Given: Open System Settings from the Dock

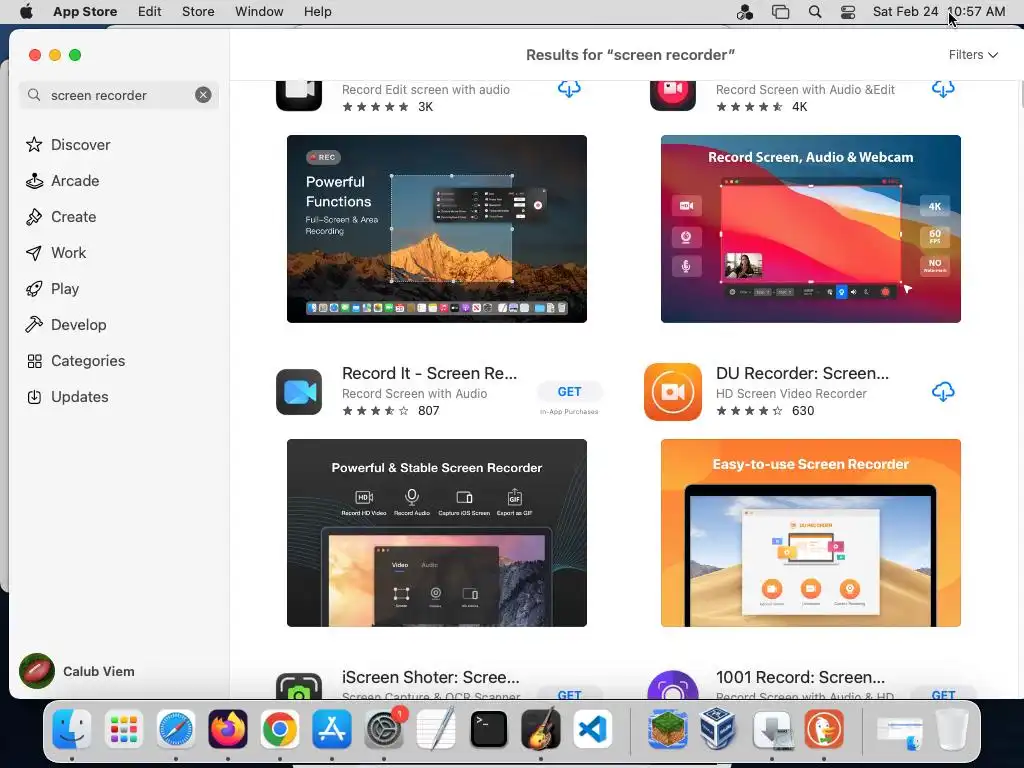Looking at the screenshot, I should (384, 729).
